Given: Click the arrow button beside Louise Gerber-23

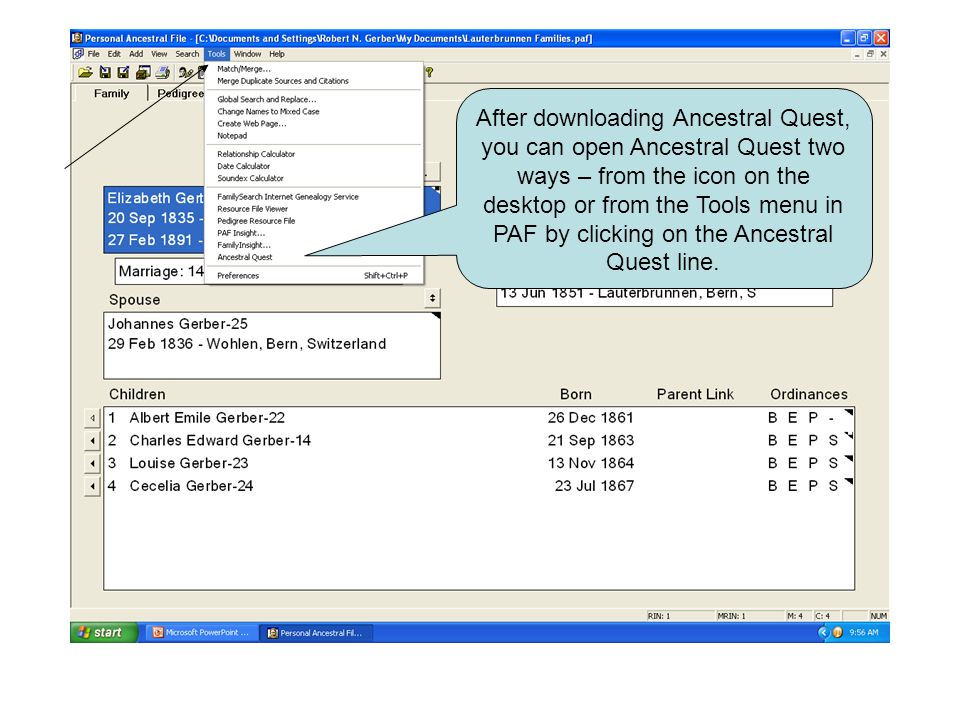Looking at the screenshot, I should click(92, 463).
